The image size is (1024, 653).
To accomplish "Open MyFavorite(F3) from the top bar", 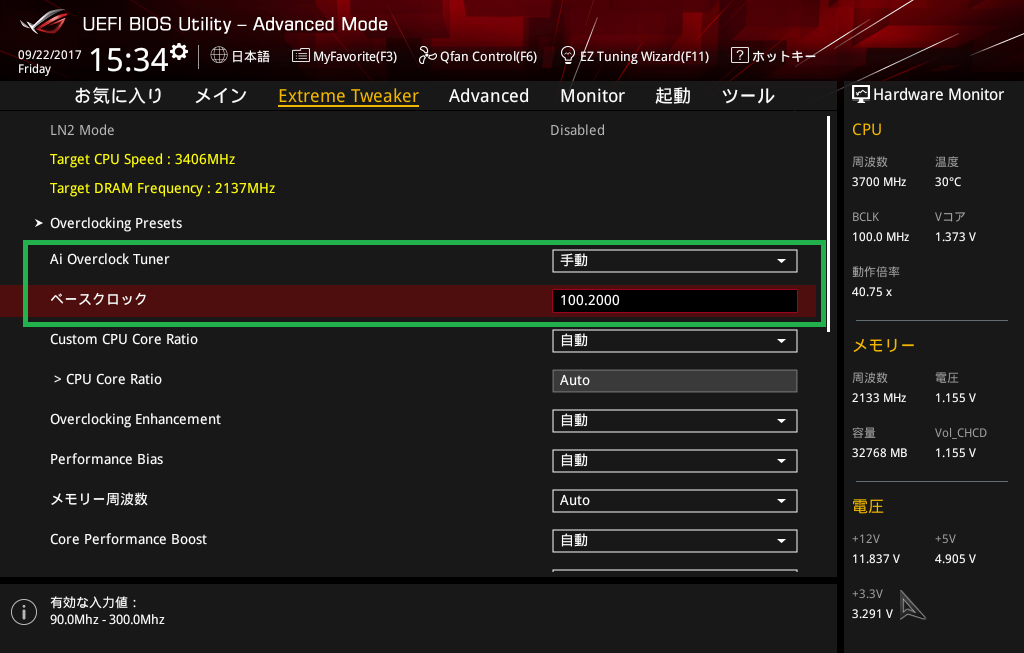I will pos(344,56).
